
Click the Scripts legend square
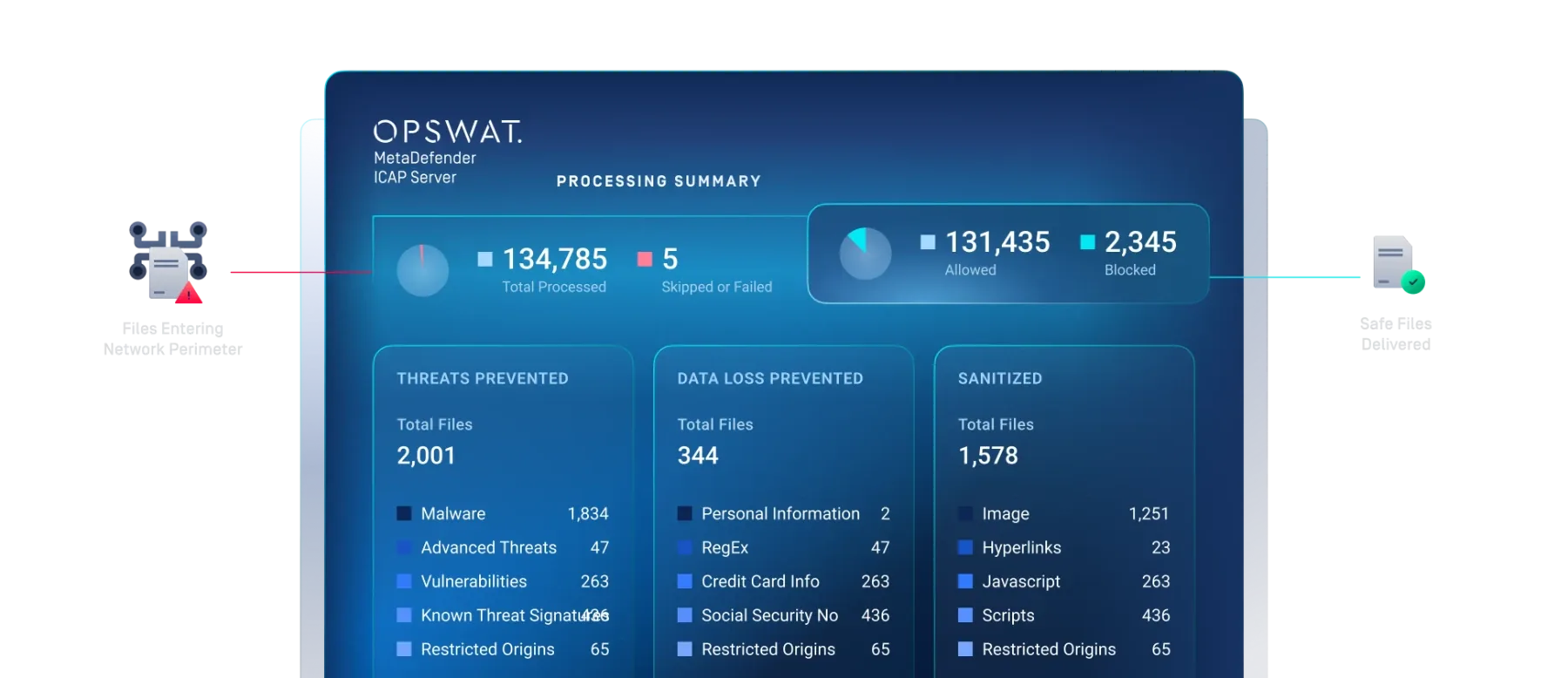tap(965, 615)
